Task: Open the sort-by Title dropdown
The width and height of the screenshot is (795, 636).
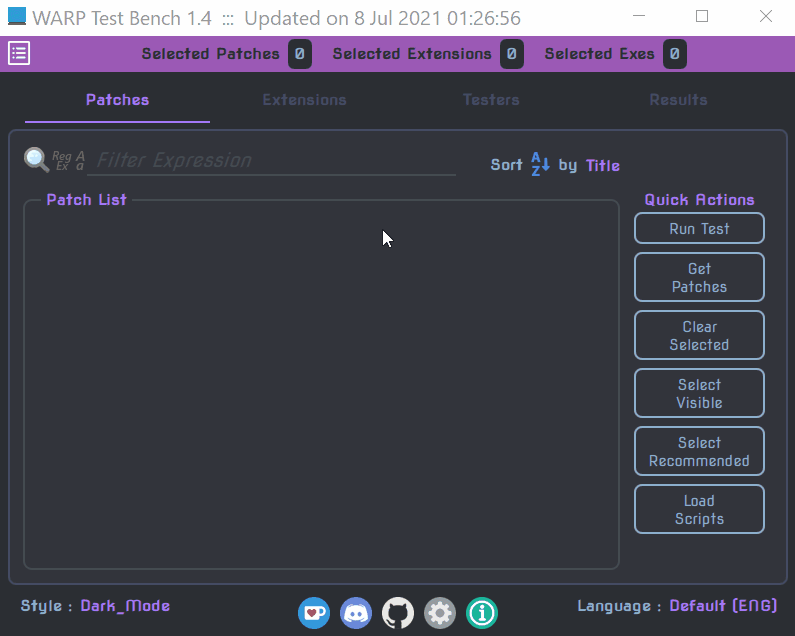Action: 602,165
